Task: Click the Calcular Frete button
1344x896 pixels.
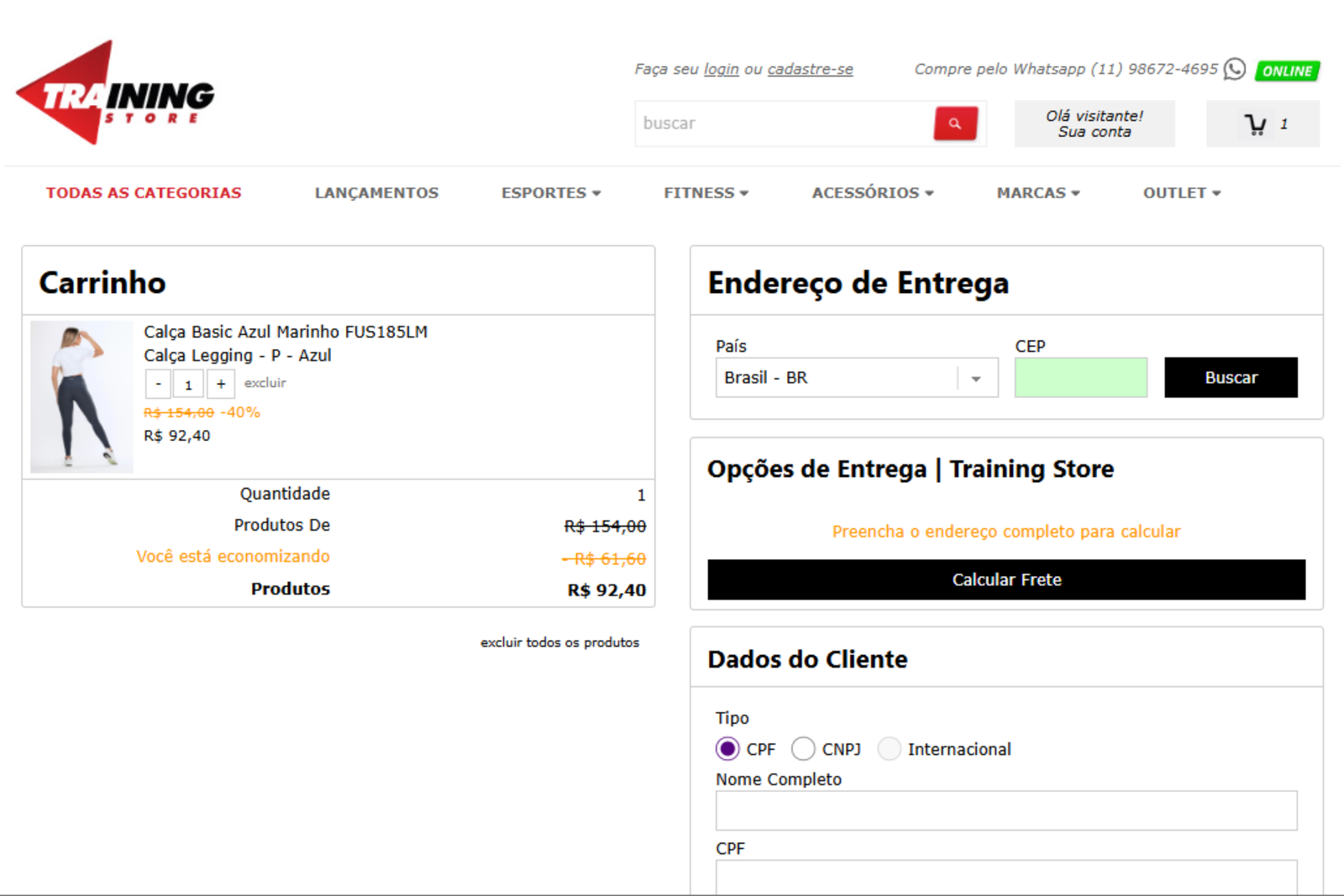Action: click(x=1005, y=579)
